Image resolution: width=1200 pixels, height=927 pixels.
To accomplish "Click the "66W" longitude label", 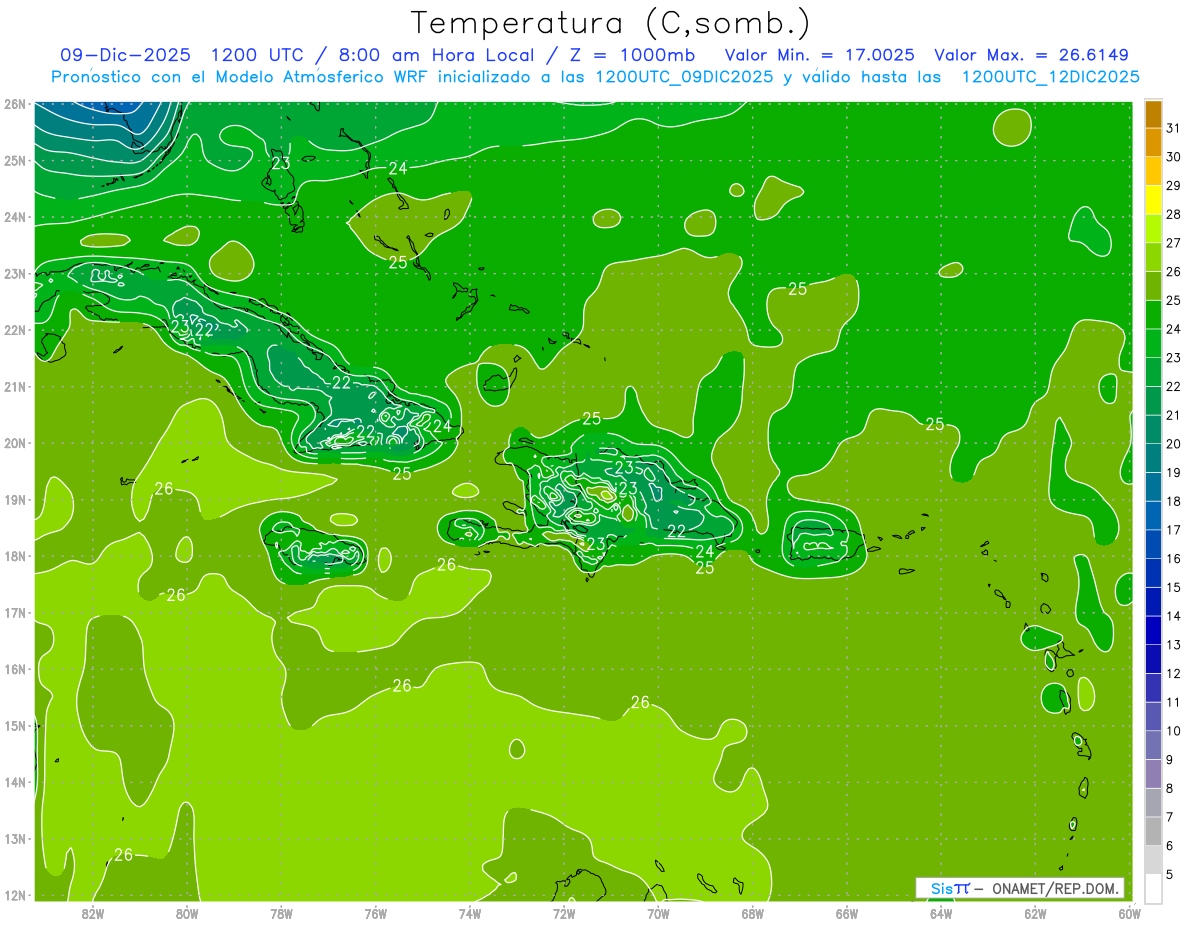I will tap(846, 912).
